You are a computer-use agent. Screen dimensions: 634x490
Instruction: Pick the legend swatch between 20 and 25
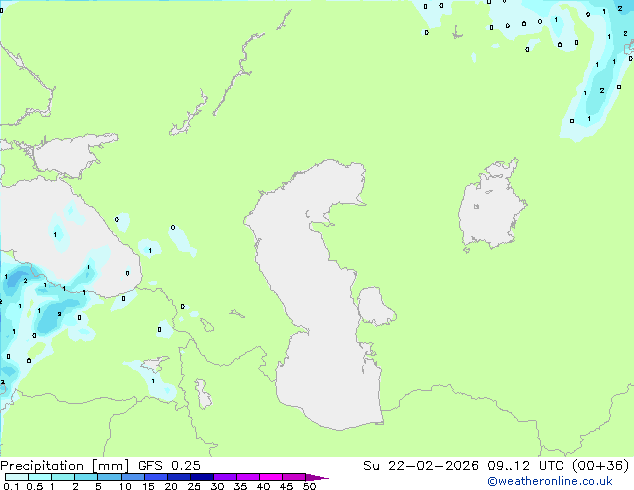click(x=178, y=477)
